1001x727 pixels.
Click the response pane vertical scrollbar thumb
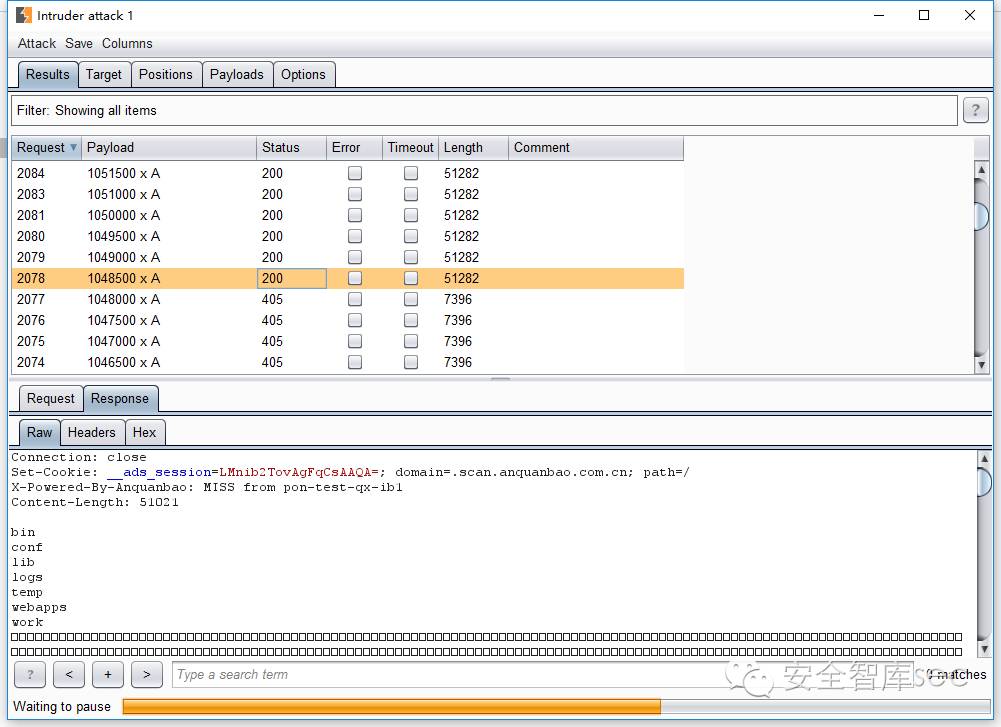tap(984, 482)
